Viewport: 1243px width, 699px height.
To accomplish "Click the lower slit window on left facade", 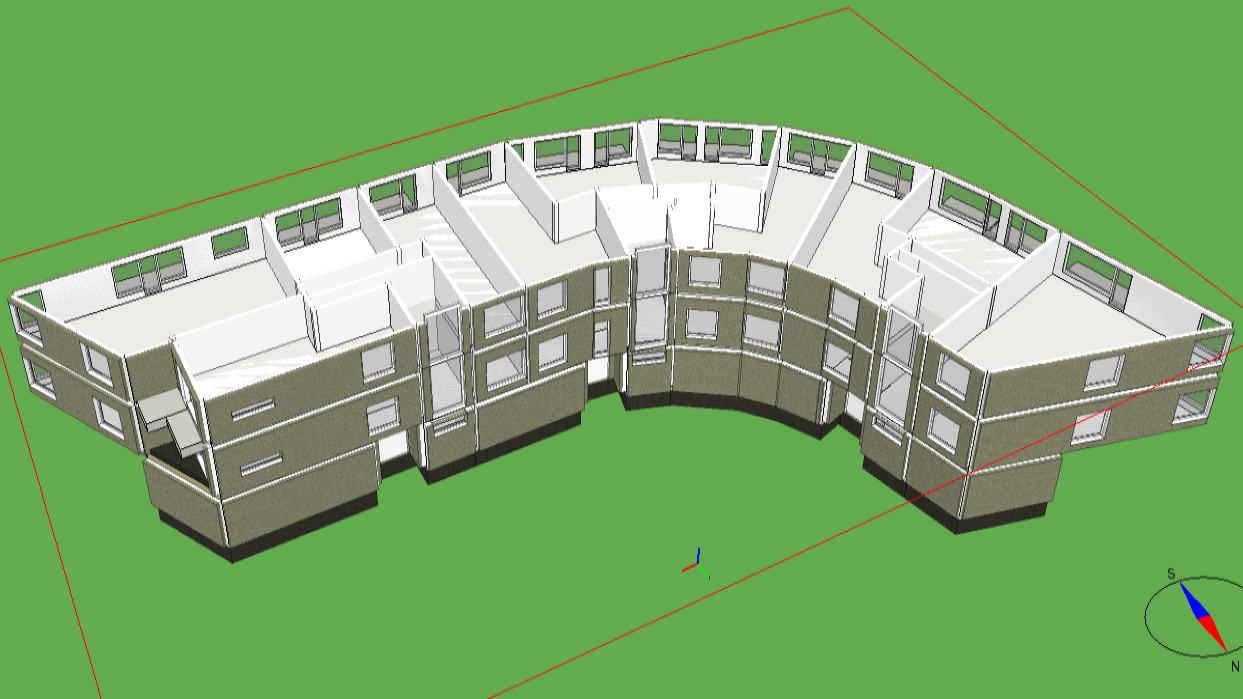I will click(x=260, y=463).
